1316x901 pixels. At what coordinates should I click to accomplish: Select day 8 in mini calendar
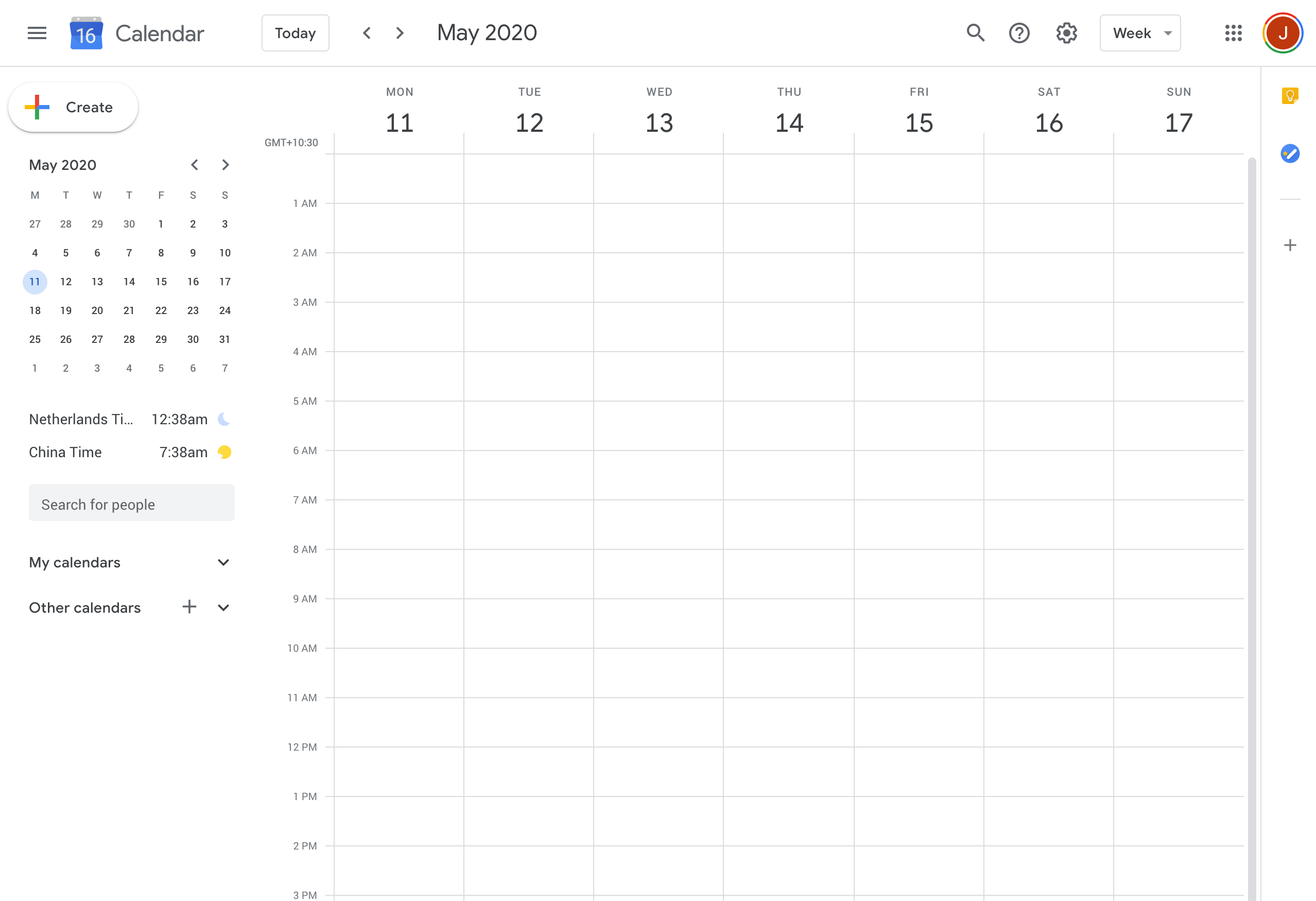[161, 253]
